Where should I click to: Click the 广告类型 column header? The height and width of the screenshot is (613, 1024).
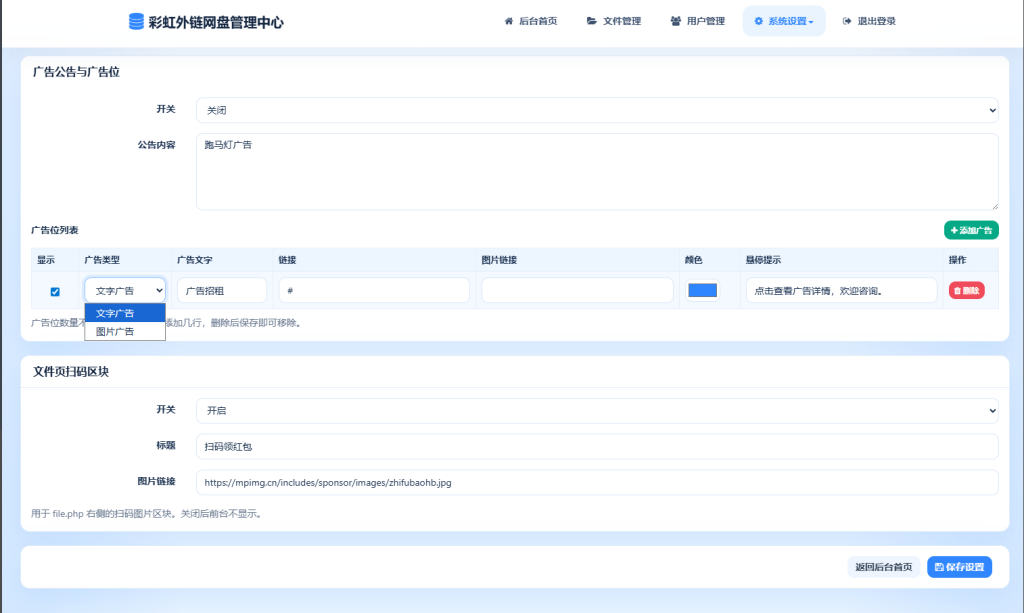pyautogui.click(x=102, y=260)
